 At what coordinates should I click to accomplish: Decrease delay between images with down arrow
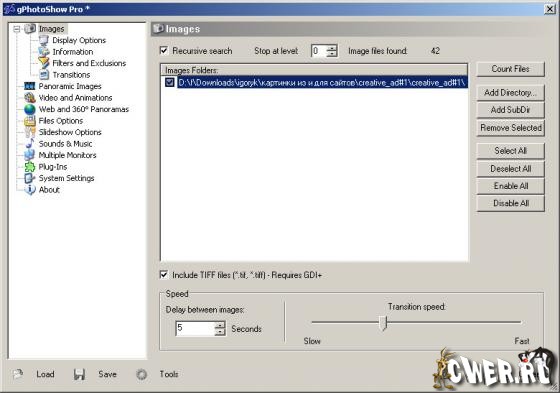pos(220,332)
